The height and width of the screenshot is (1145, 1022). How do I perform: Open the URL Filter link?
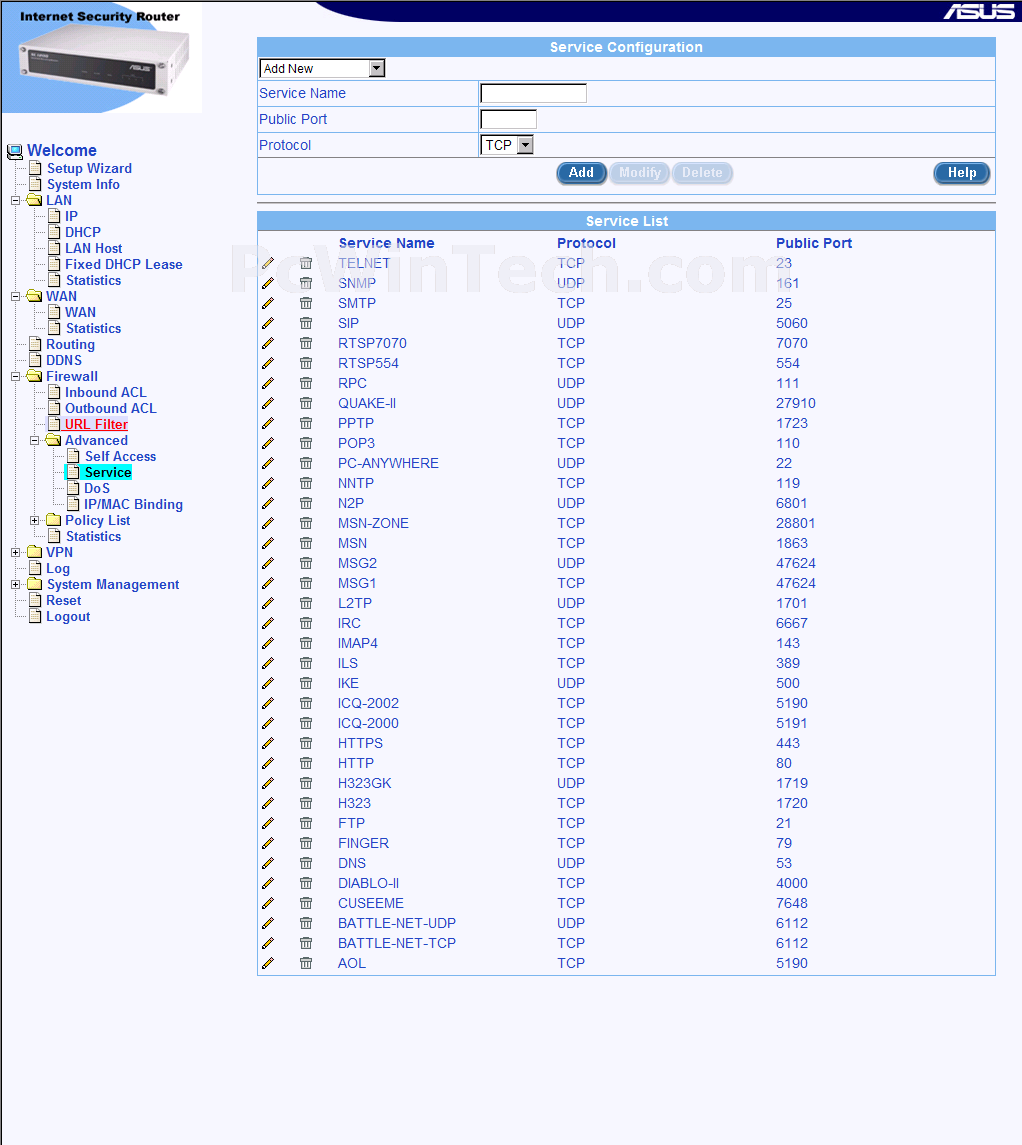click(96, 424)
